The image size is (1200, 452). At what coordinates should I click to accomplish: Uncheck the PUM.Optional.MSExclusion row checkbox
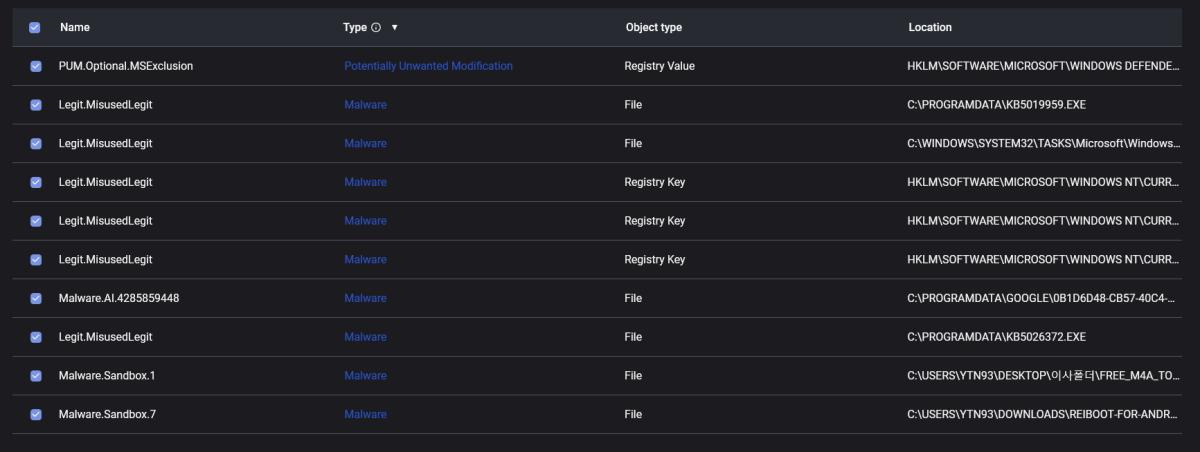(36, 66)
